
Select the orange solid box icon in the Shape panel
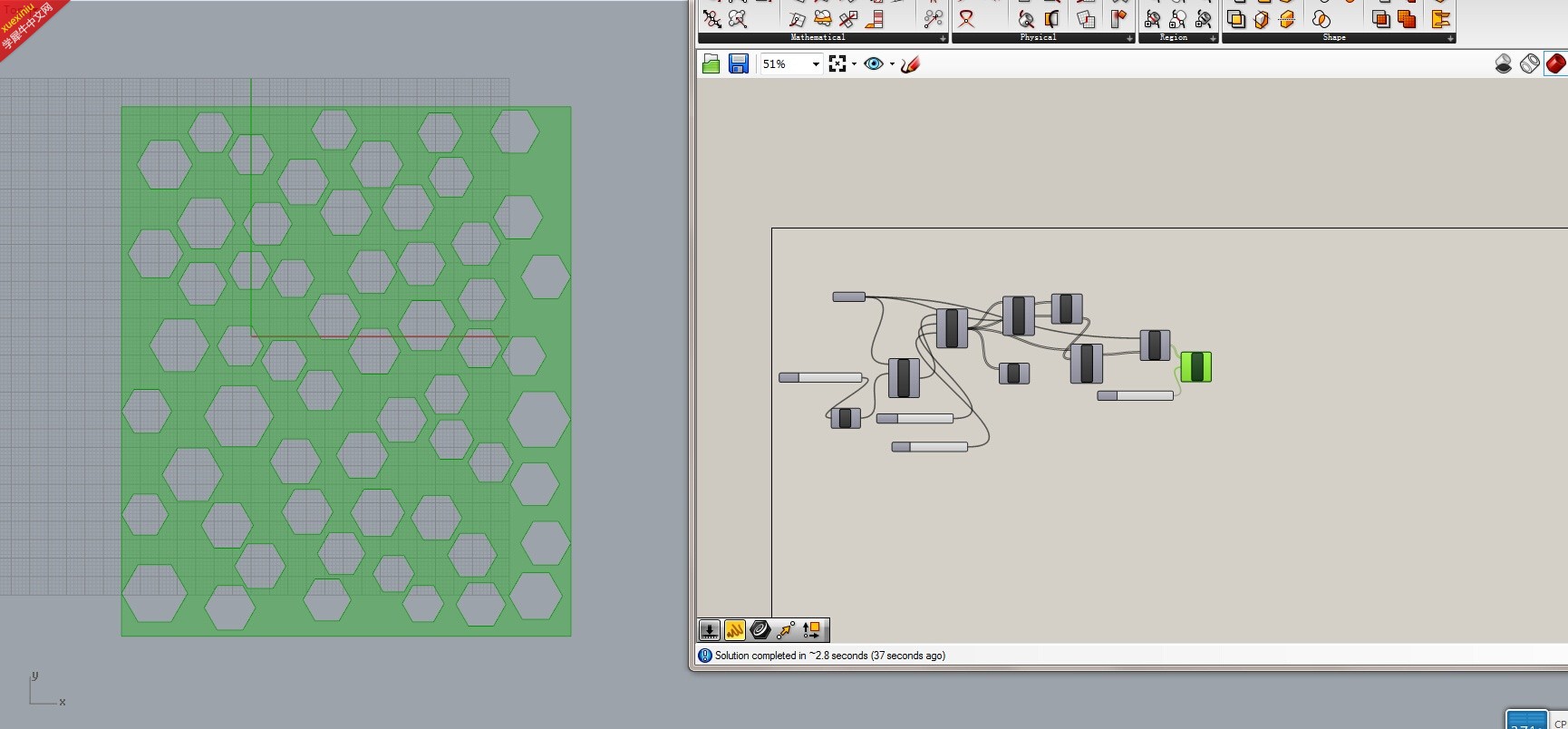click(1262, 19)
